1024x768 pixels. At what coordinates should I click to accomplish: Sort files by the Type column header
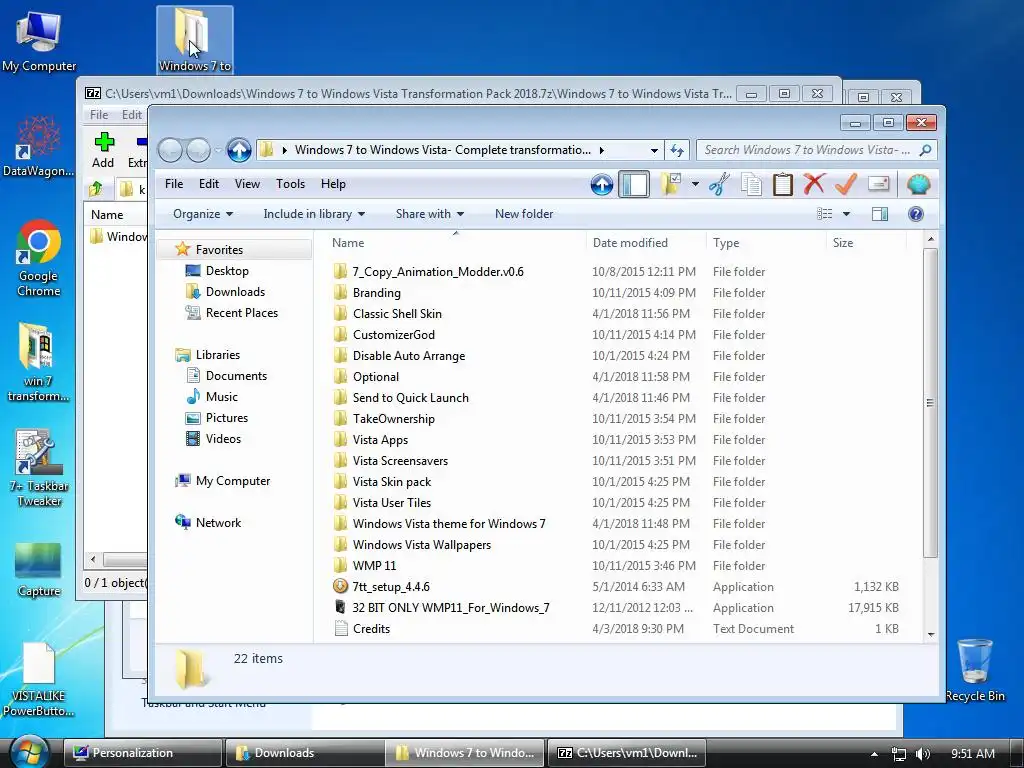coord(767,243)
